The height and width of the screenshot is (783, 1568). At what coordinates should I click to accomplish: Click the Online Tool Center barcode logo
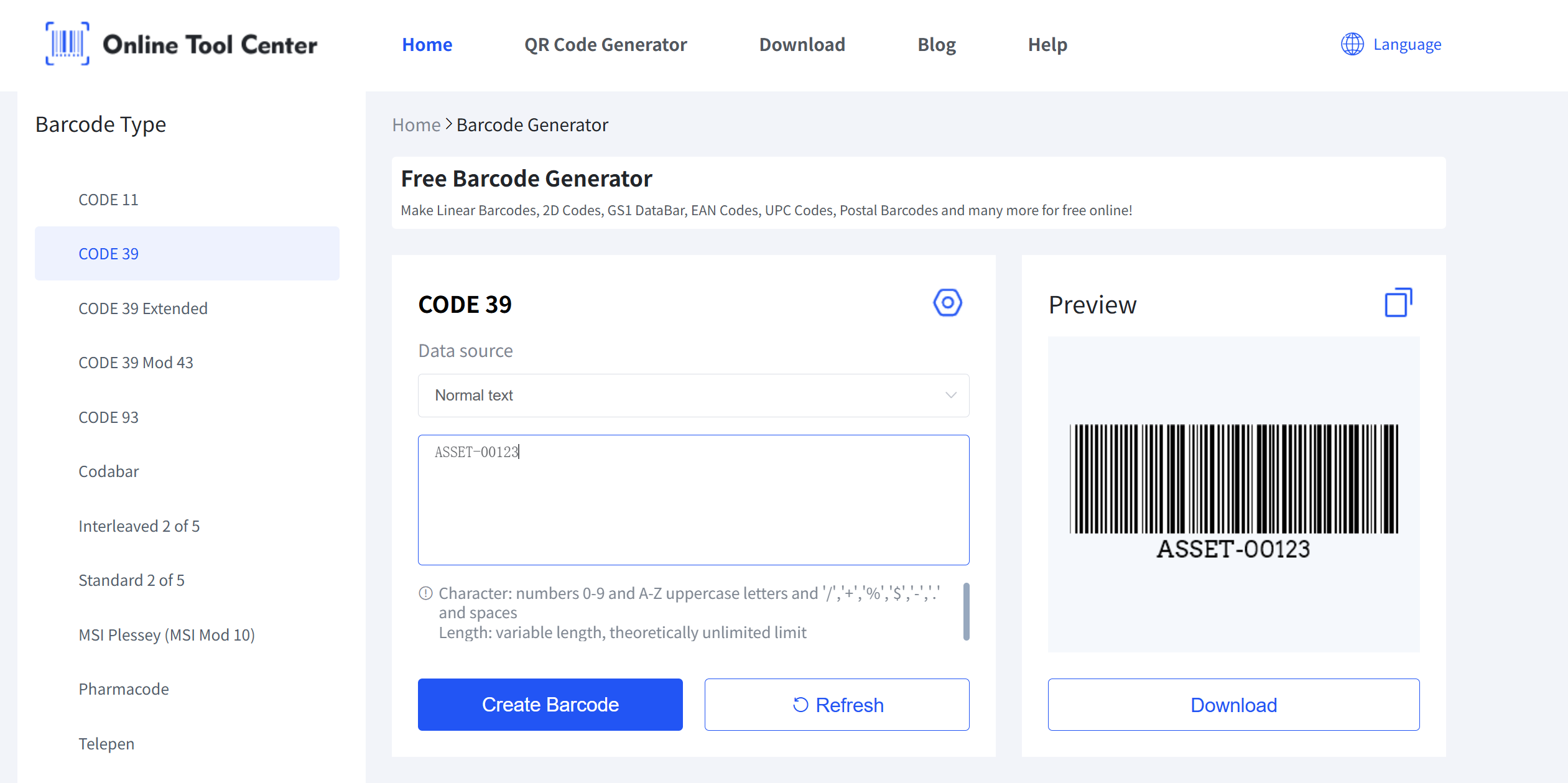click(67, 44)
